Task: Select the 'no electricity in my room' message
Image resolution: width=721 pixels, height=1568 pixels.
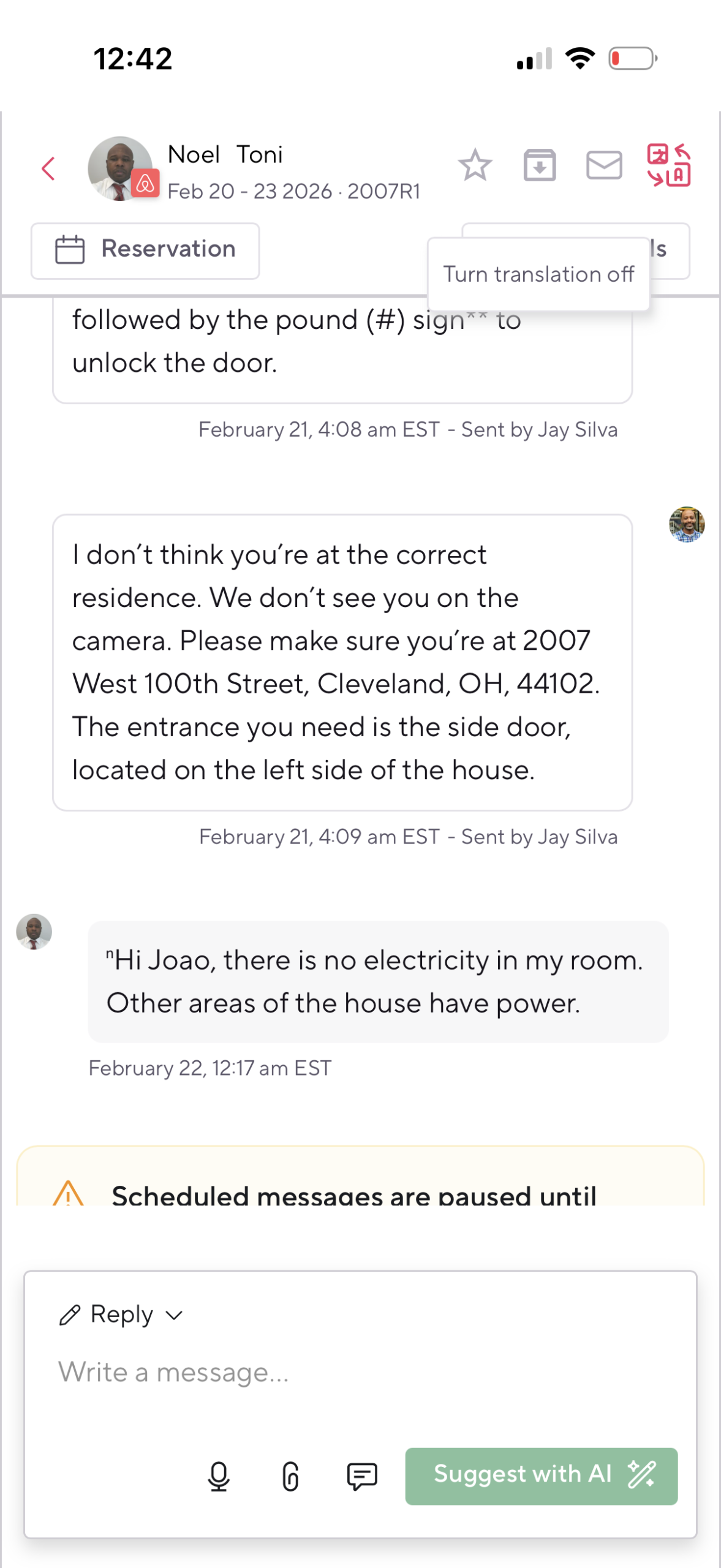Action: 377,981
